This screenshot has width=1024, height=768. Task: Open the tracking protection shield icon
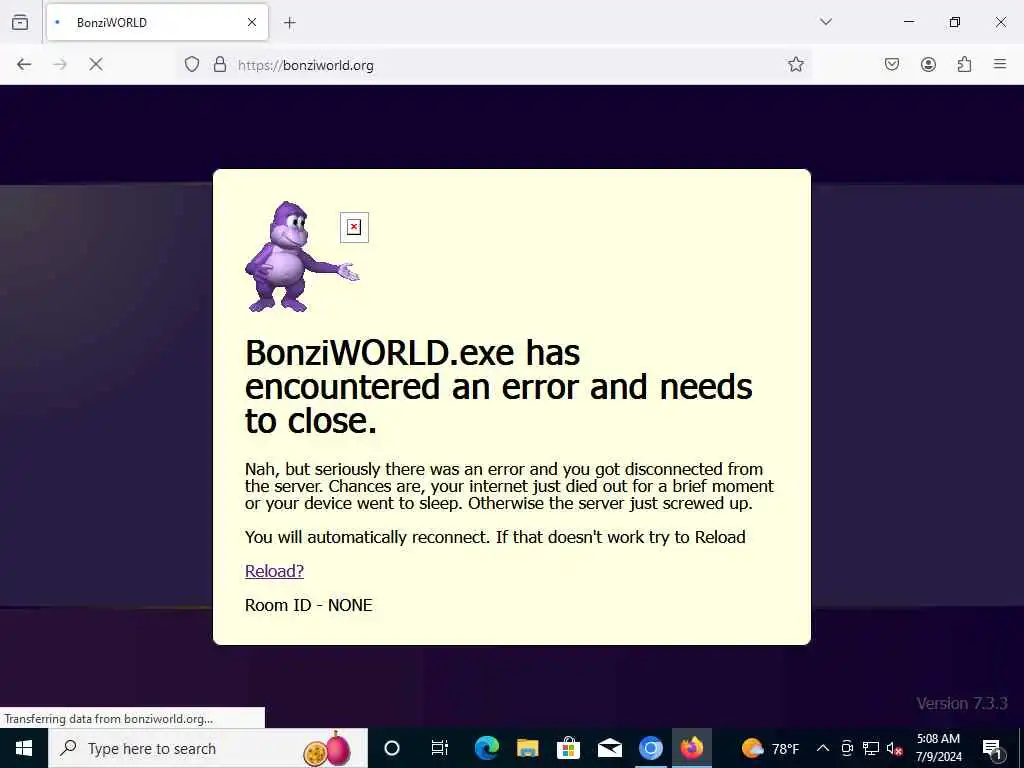pos(191,64)
